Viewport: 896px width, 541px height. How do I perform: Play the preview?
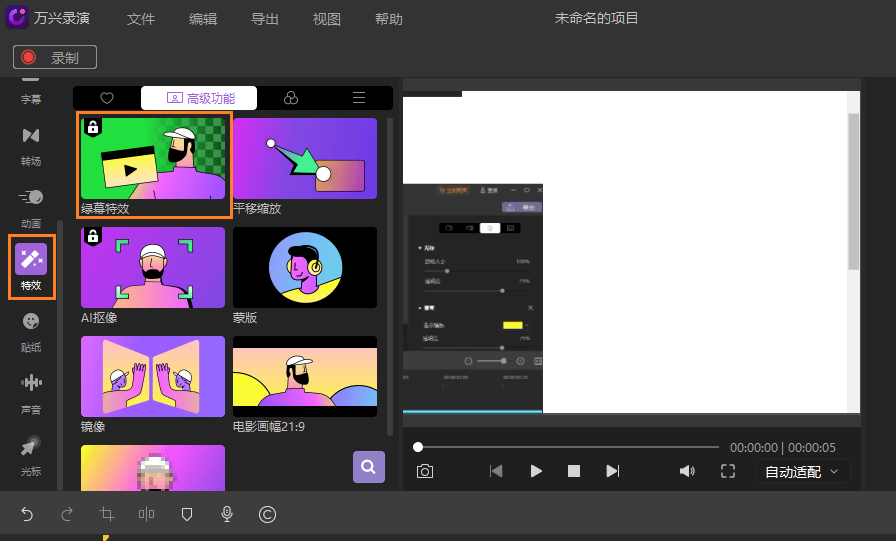[x=535, y=471]
